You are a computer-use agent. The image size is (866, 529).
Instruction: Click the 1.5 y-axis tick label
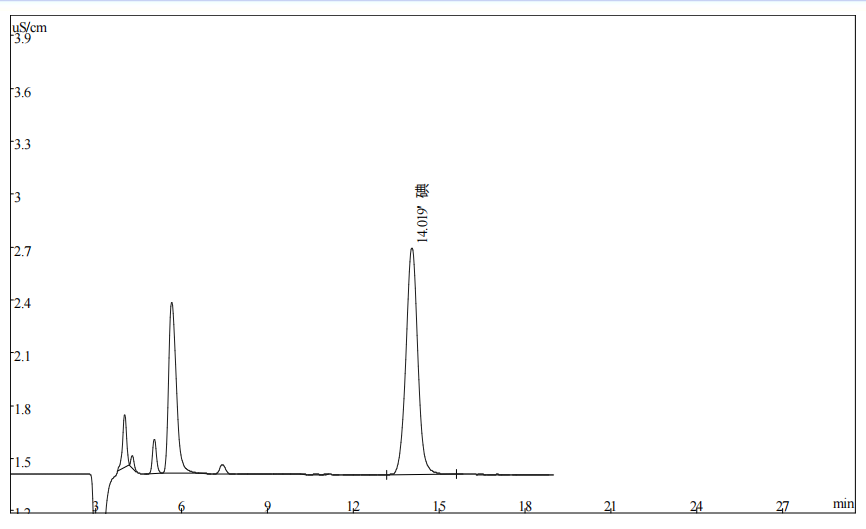coord(22,462)
